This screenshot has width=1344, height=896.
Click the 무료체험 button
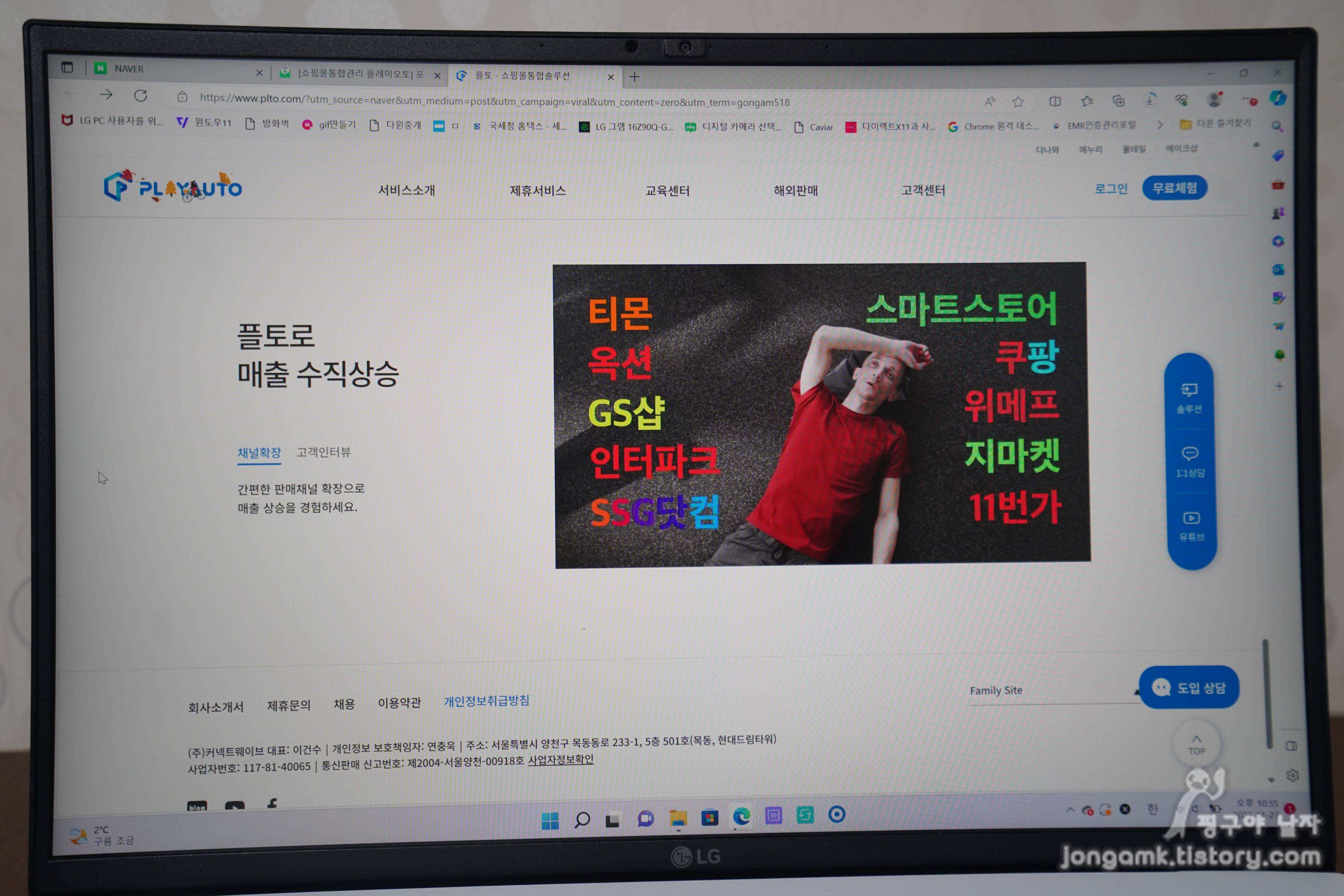1174,188
